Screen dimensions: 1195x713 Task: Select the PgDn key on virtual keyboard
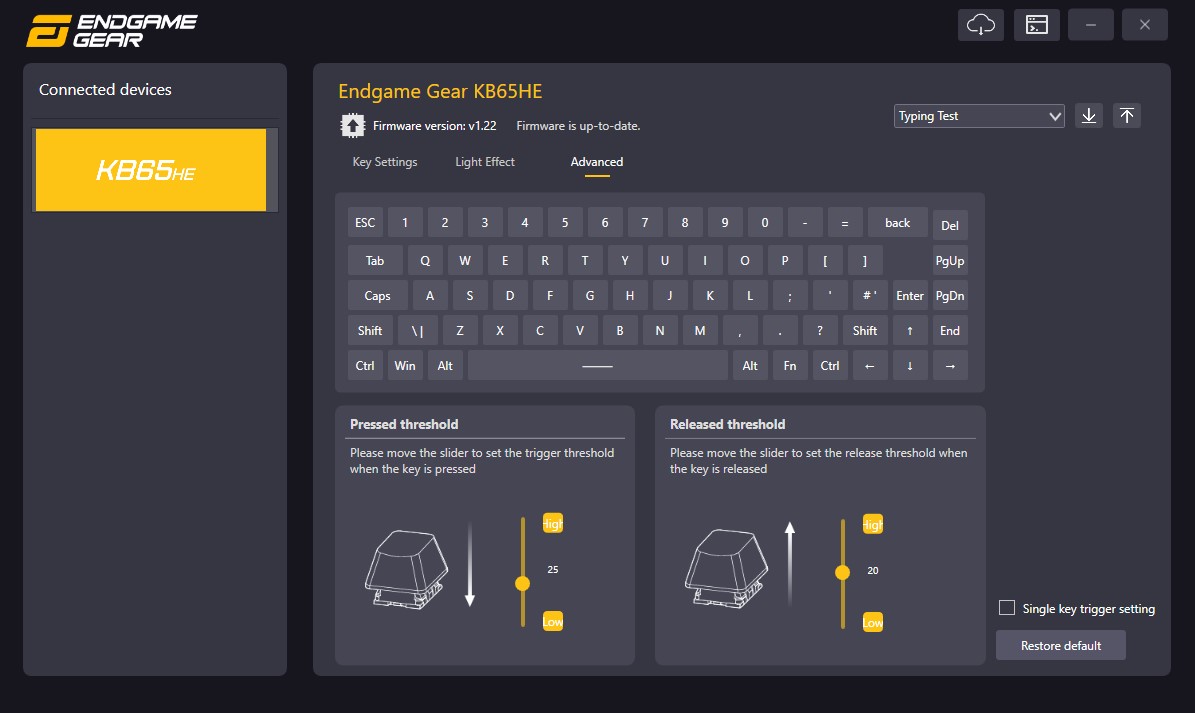click(x=950, y=296)
